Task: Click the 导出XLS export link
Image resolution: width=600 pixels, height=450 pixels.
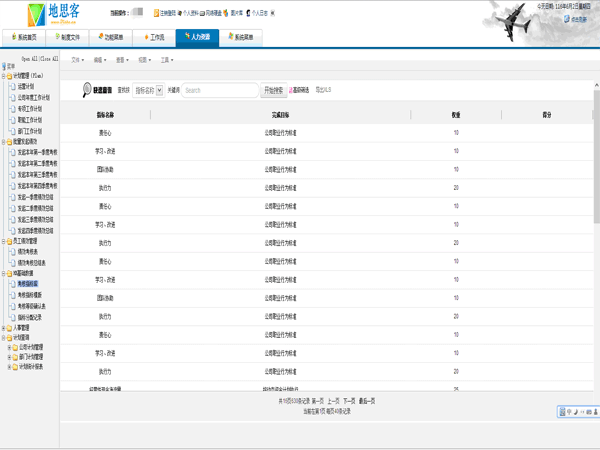Action: click(x=323, y=90)
